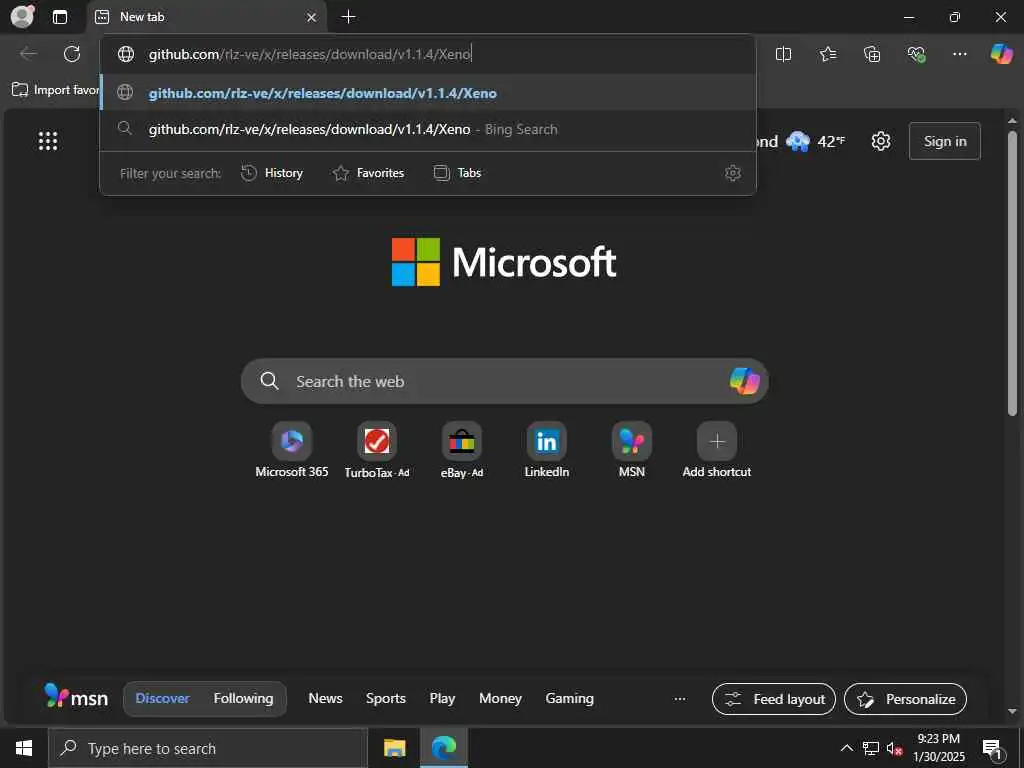Refresh the page
1024x768 pixels.
point(72,54)
